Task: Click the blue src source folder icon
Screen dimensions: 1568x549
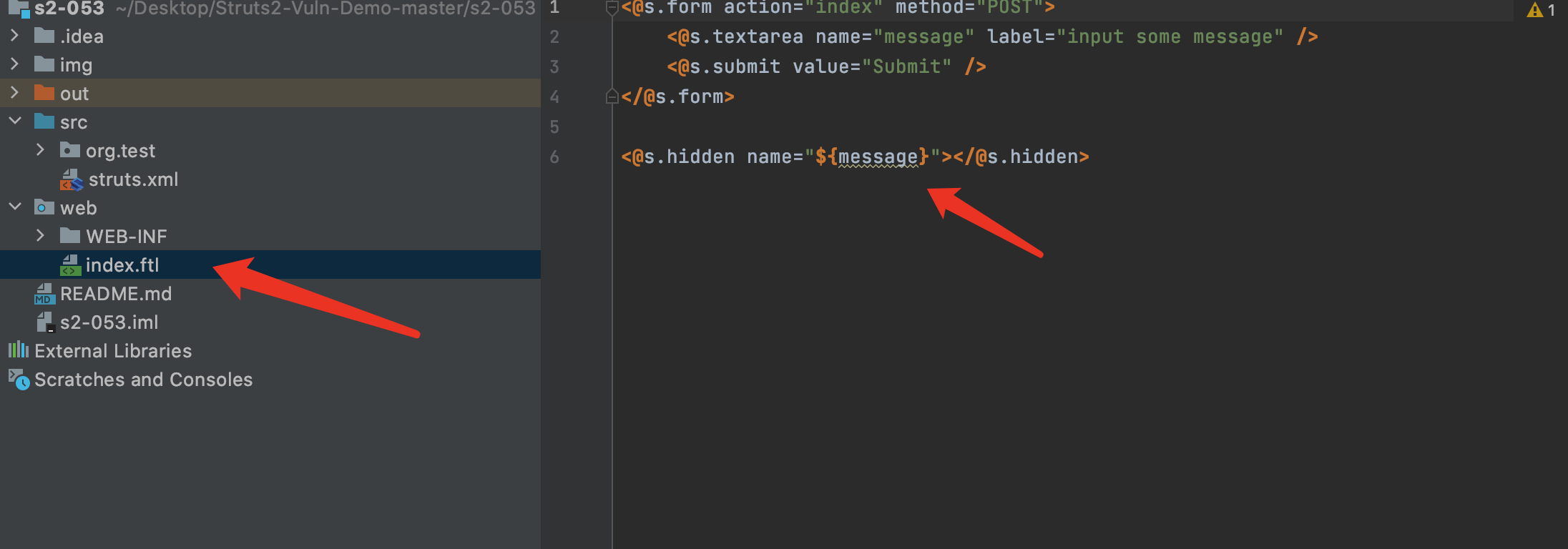Action: (44, 122)
